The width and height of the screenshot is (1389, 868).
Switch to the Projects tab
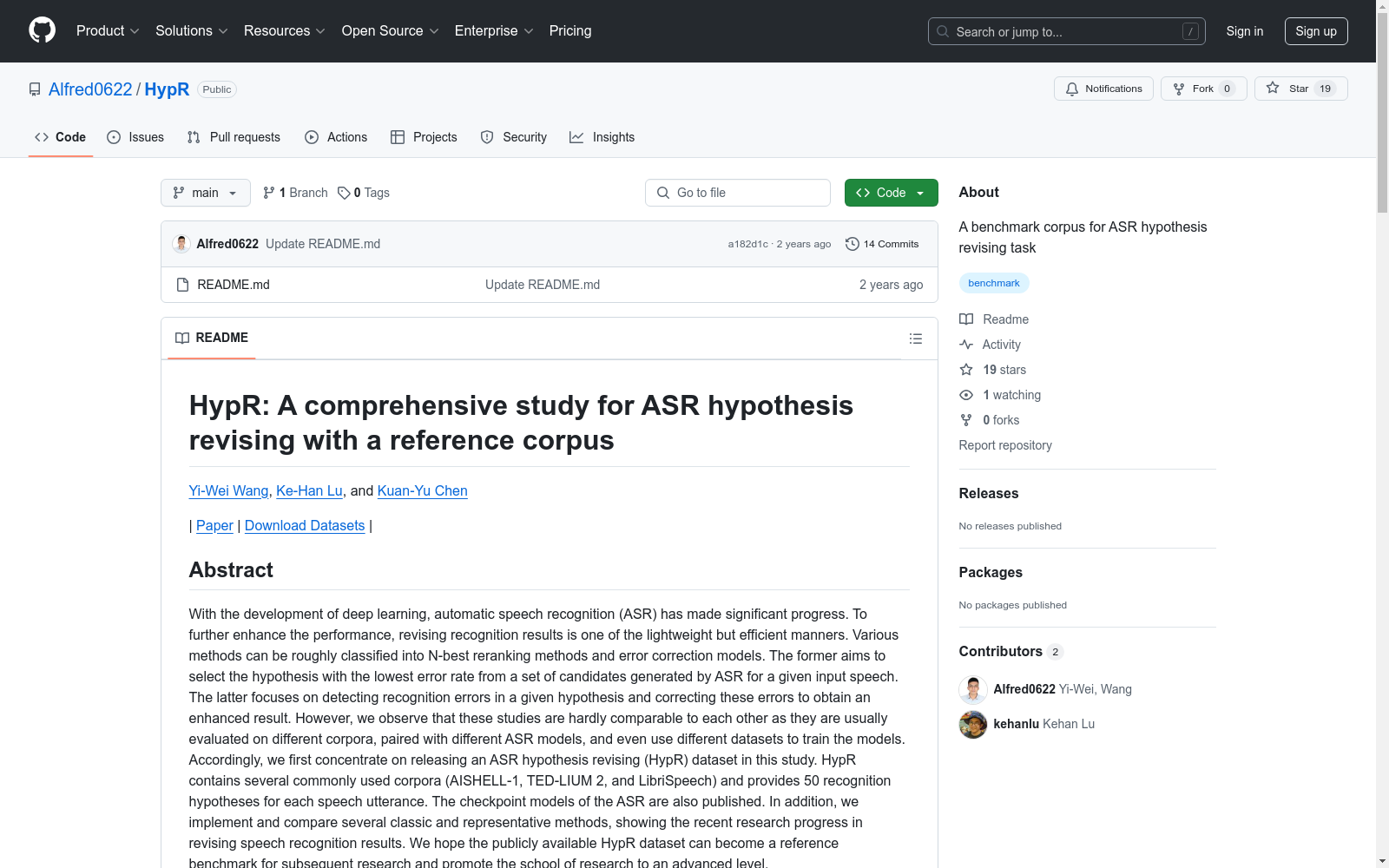click(424, 137)
